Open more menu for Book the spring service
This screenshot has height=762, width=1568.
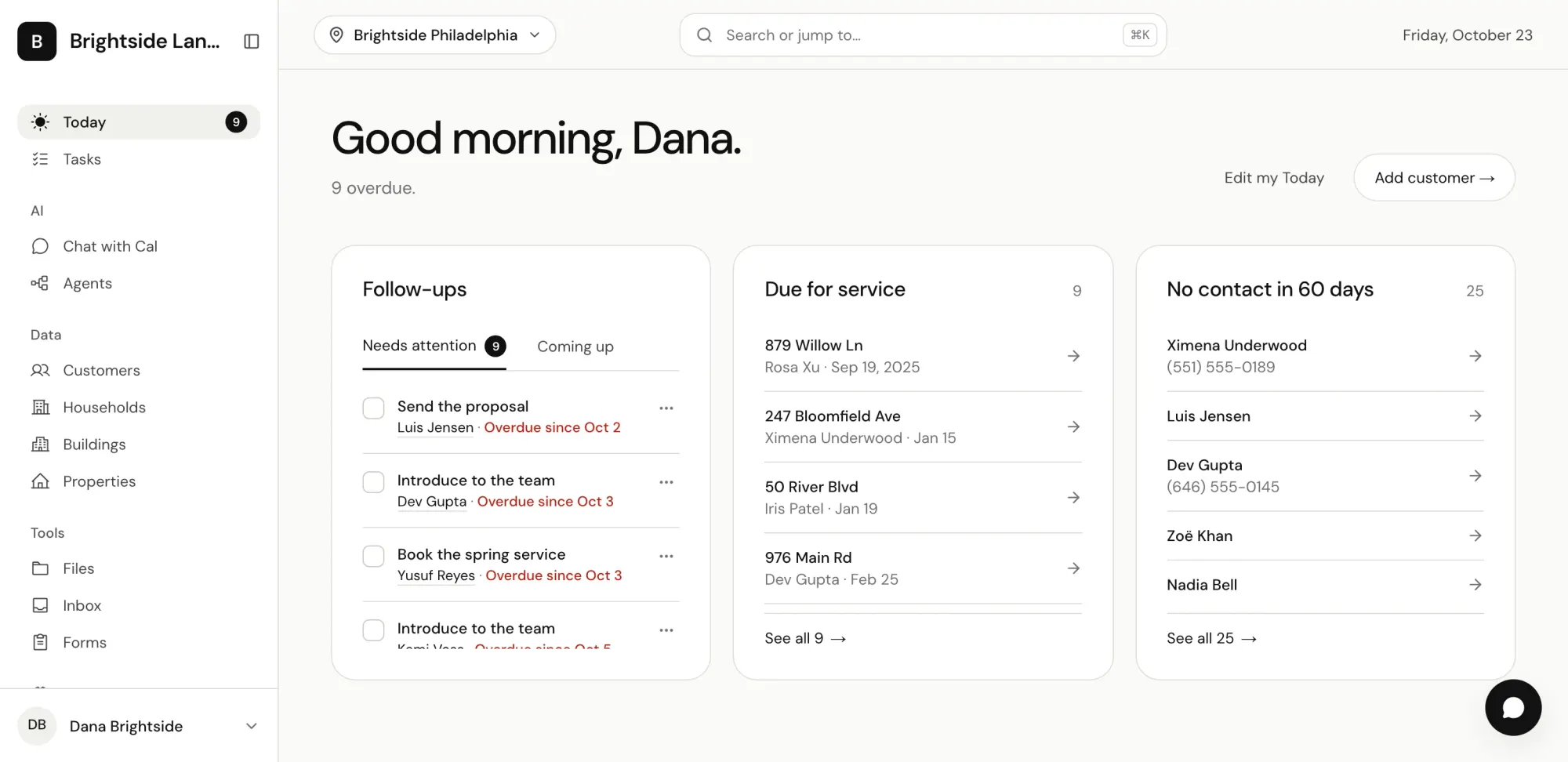click(x=666, y=557)
